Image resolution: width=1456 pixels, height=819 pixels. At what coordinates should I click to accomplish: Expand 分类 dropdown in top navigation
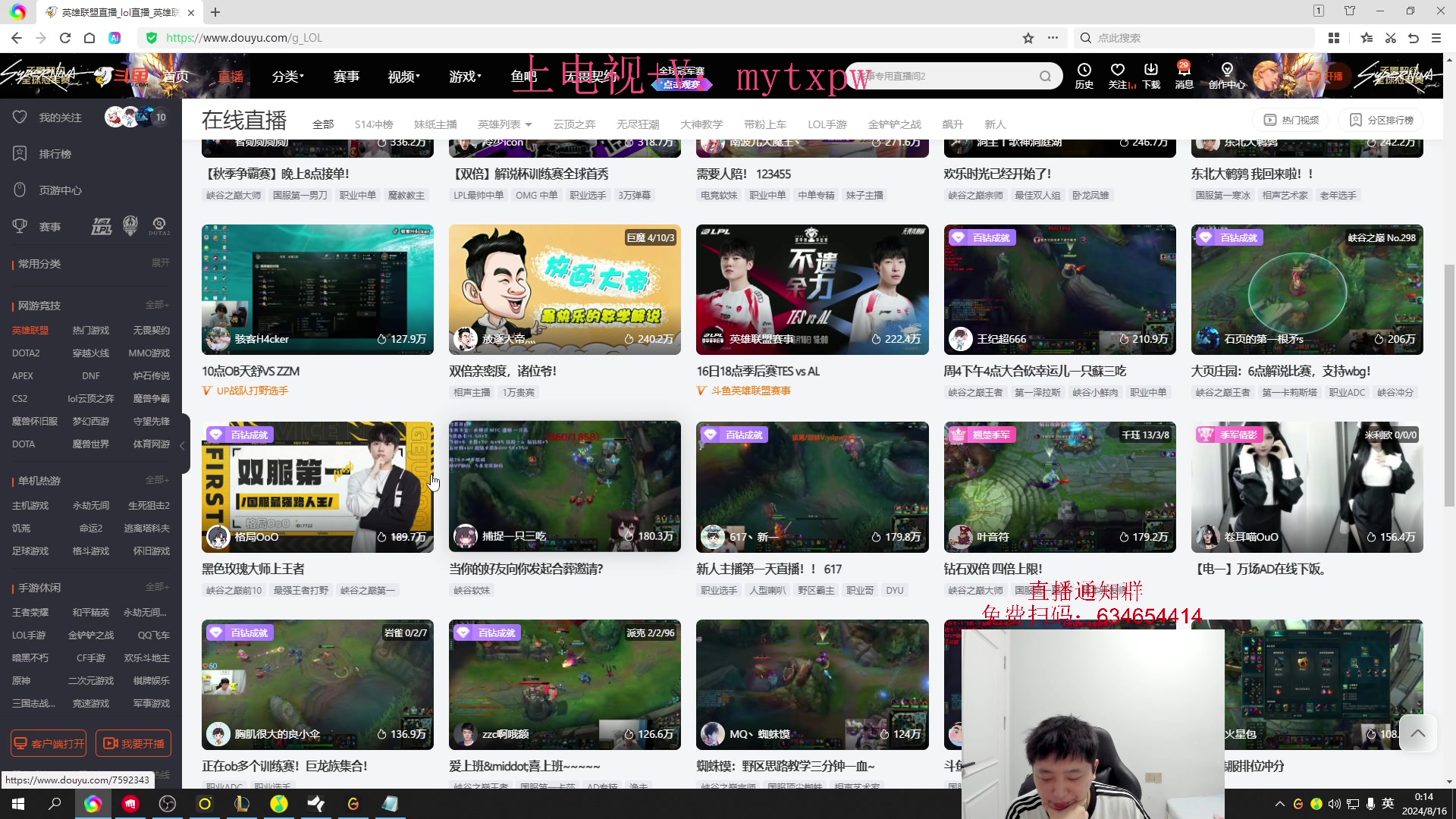(287, 77)
